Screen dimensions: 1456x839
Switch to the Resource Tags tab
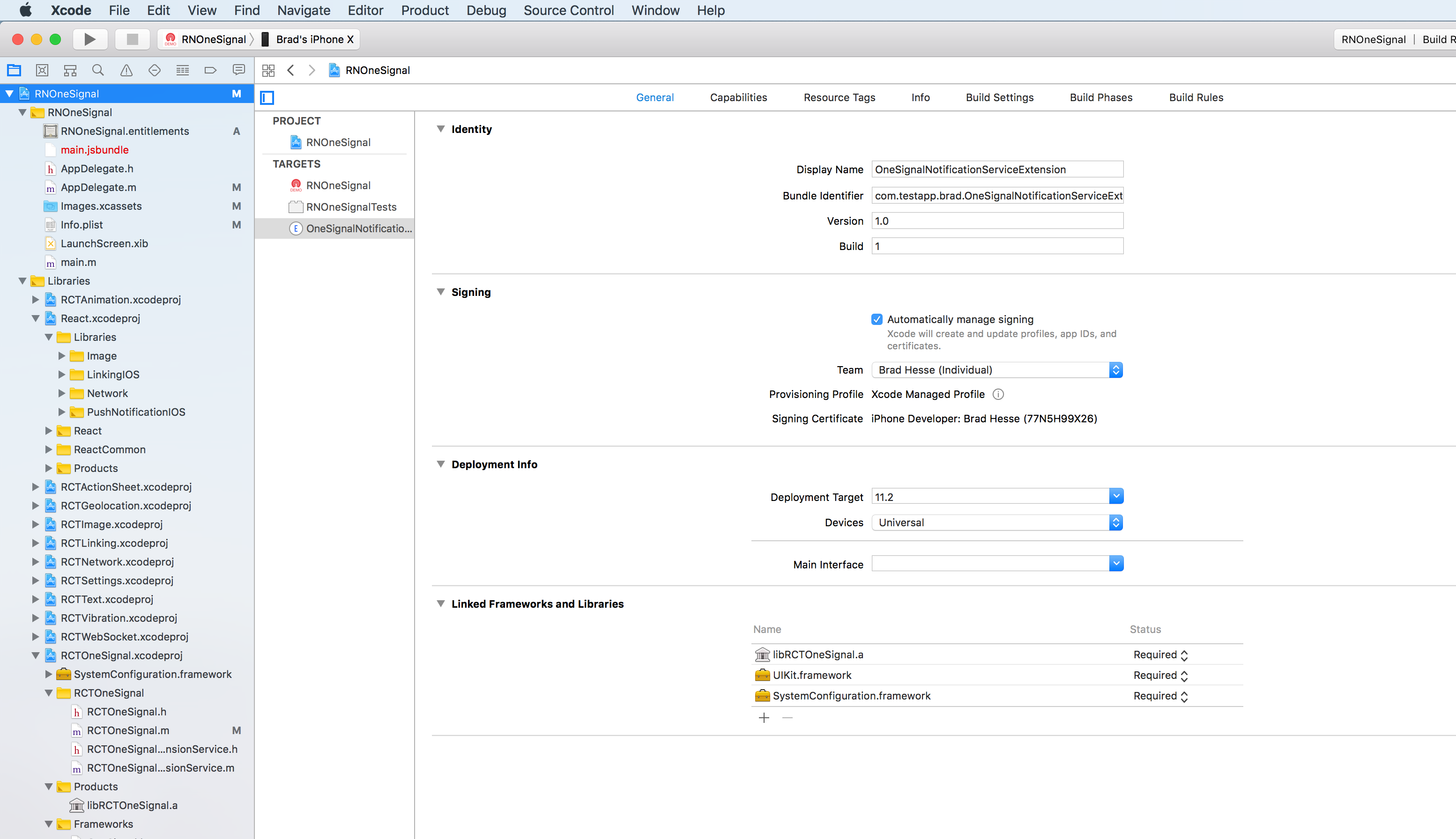click(x=839, y=97)
